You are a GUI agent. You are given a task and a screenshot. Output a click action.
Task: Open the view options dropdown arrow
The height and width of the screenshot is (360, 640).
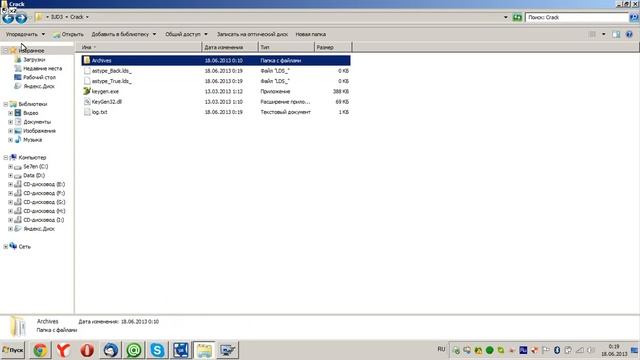604,34
